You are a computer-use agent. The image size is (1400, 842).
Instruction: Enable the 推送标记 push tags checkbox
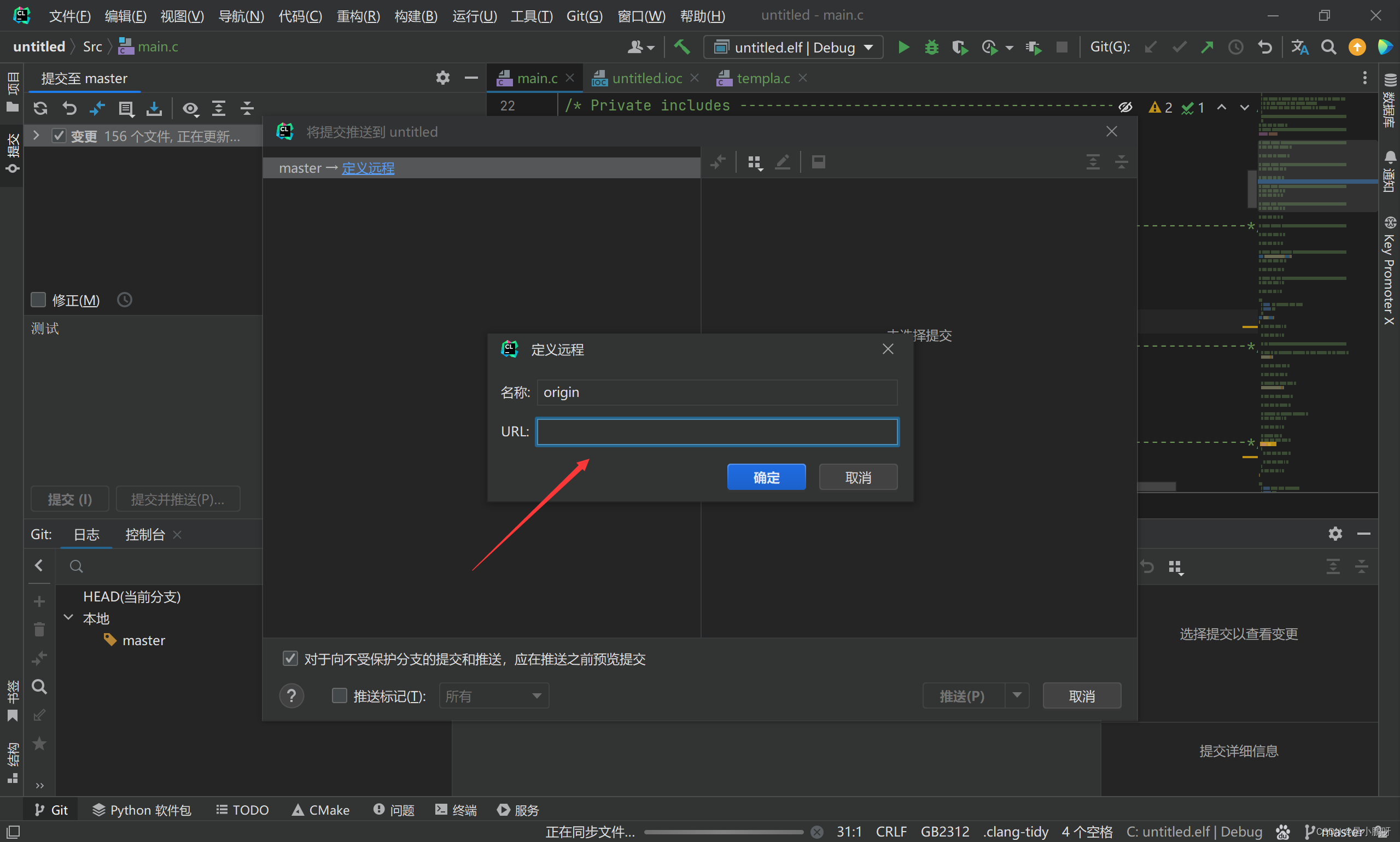(340, 695)
